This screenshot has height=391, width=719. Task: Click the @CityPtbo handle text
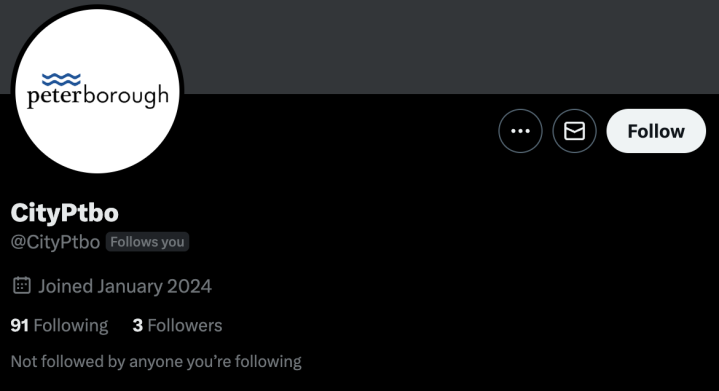pos(55,242)
